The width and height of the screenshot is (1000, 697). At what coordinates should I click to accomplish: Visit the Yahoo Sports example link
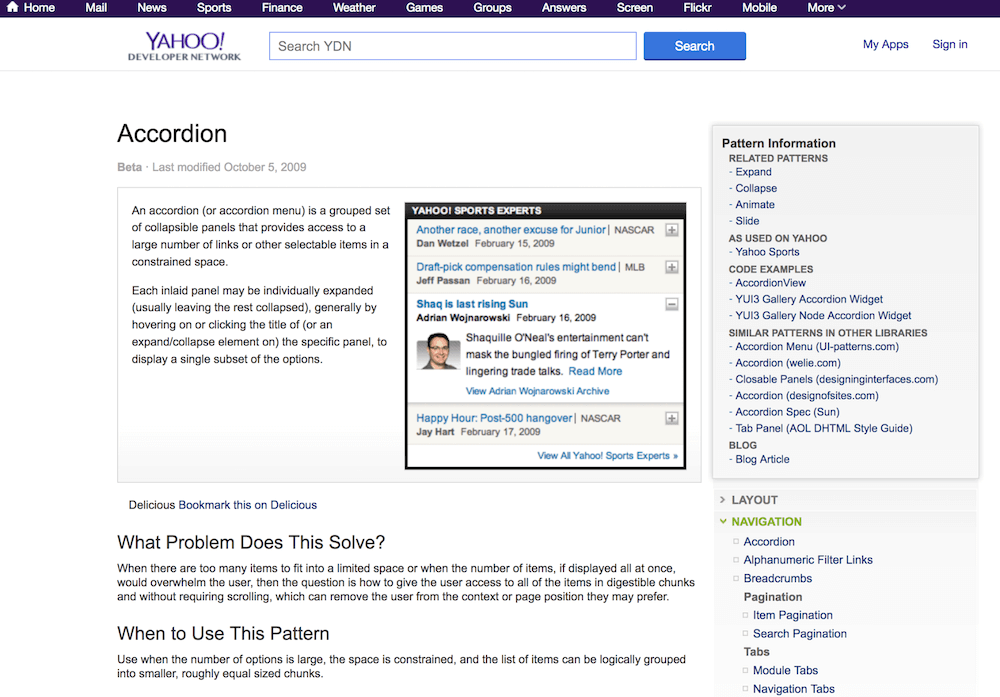(x=767, y=251)
